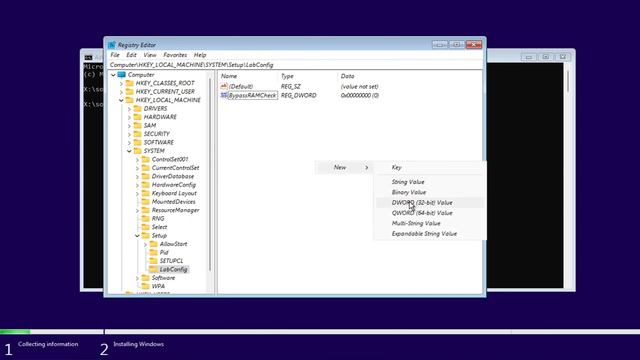Open the Favorites menu
Viewport: 640px width, 360px height.
[x=175, y=55]
